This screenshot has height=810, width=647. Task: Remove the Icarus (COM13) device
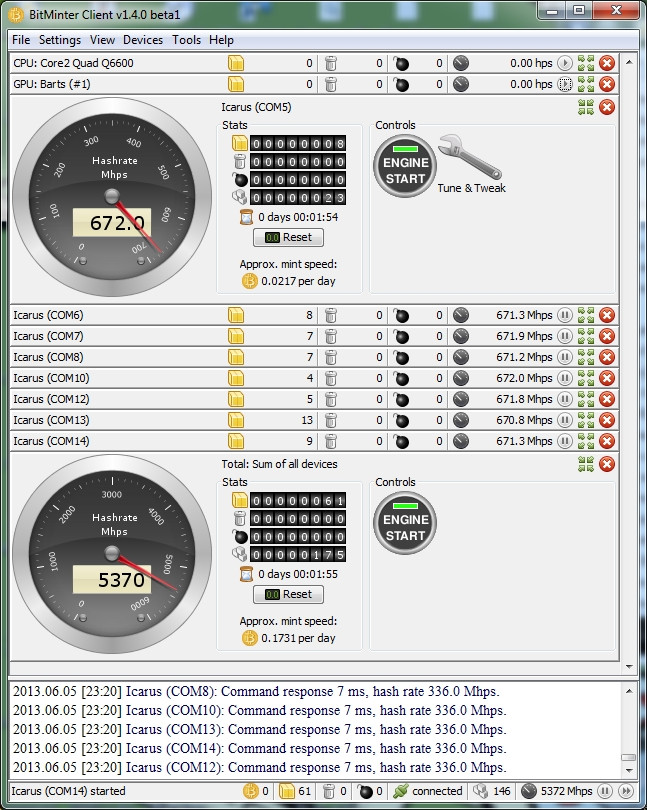click(607, 420)
